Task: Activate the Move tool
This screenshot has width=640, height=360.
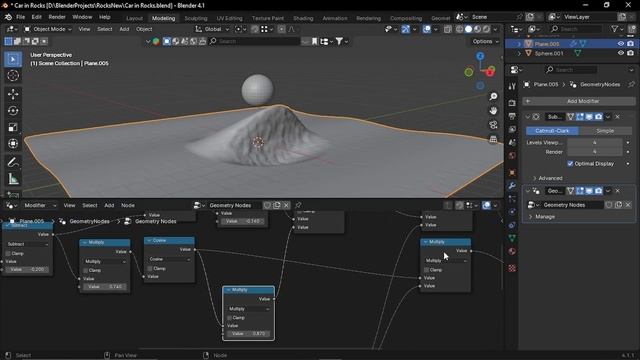Action: click(x=13, y=94)
